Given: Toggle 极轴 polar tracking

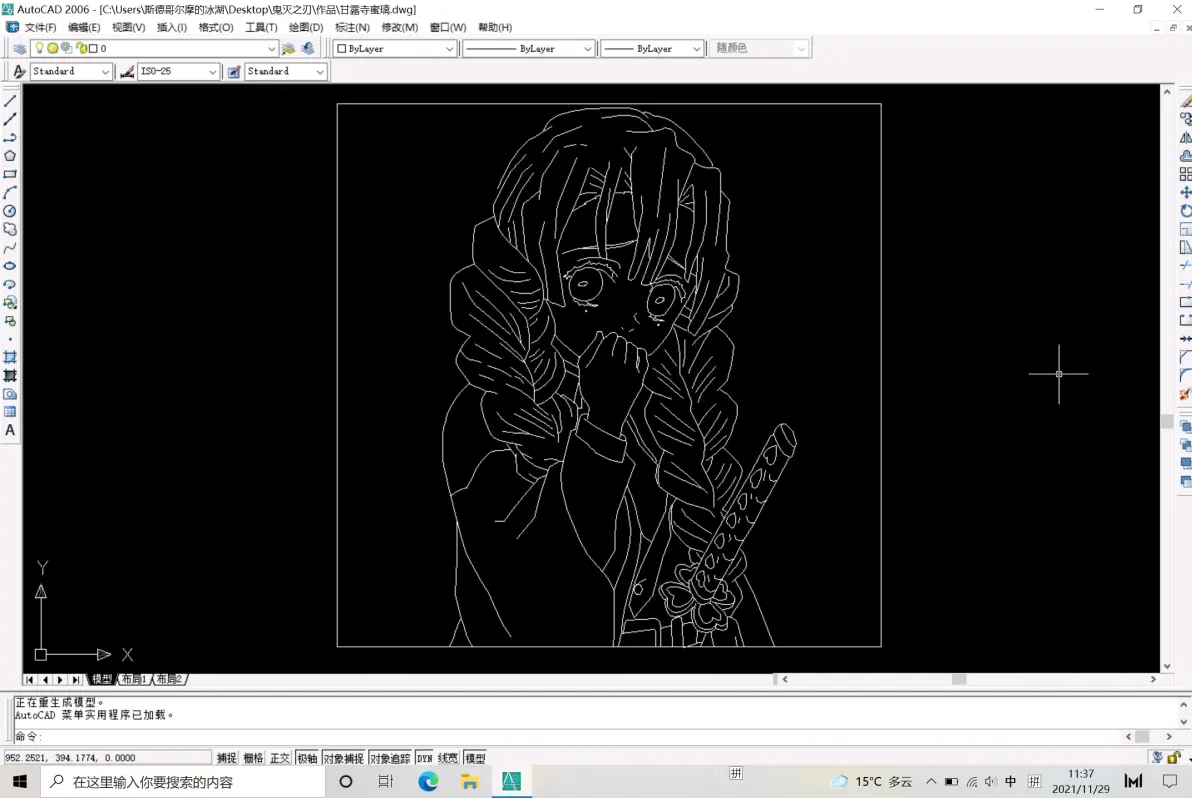Looking at the screenshot, I should [x=307, y=758].
